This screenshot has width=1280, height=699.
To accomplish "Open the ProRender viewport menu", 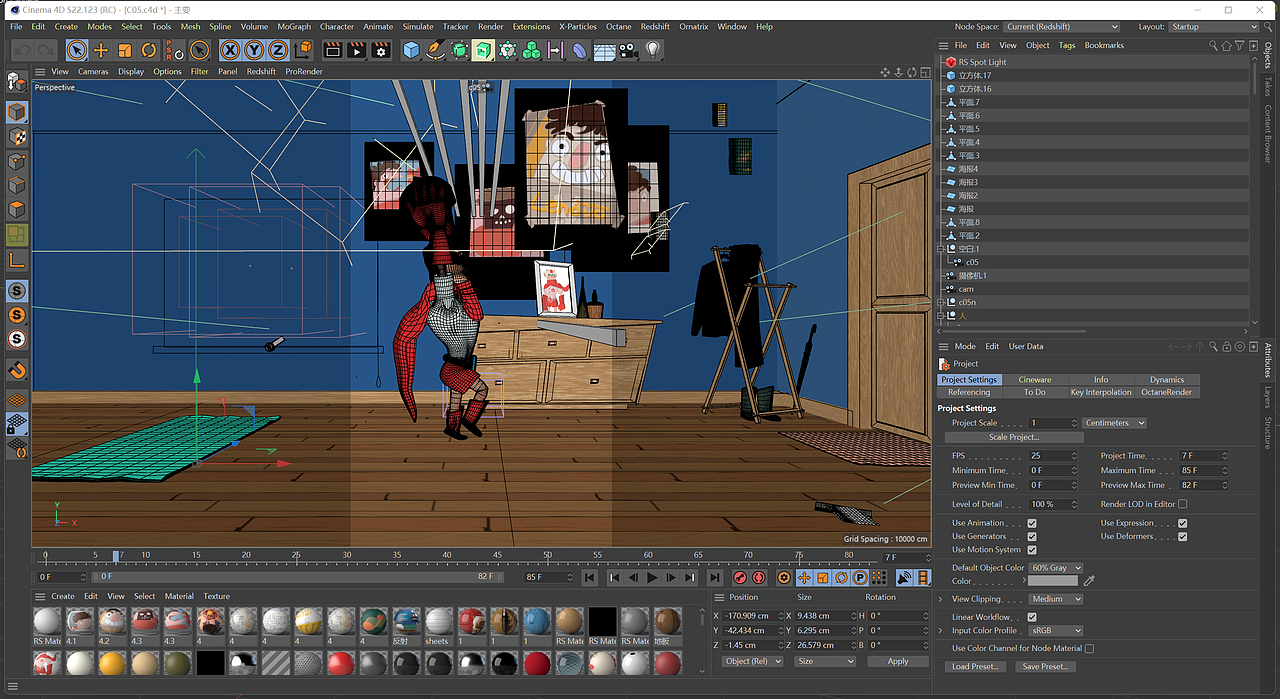I will 304,72.
